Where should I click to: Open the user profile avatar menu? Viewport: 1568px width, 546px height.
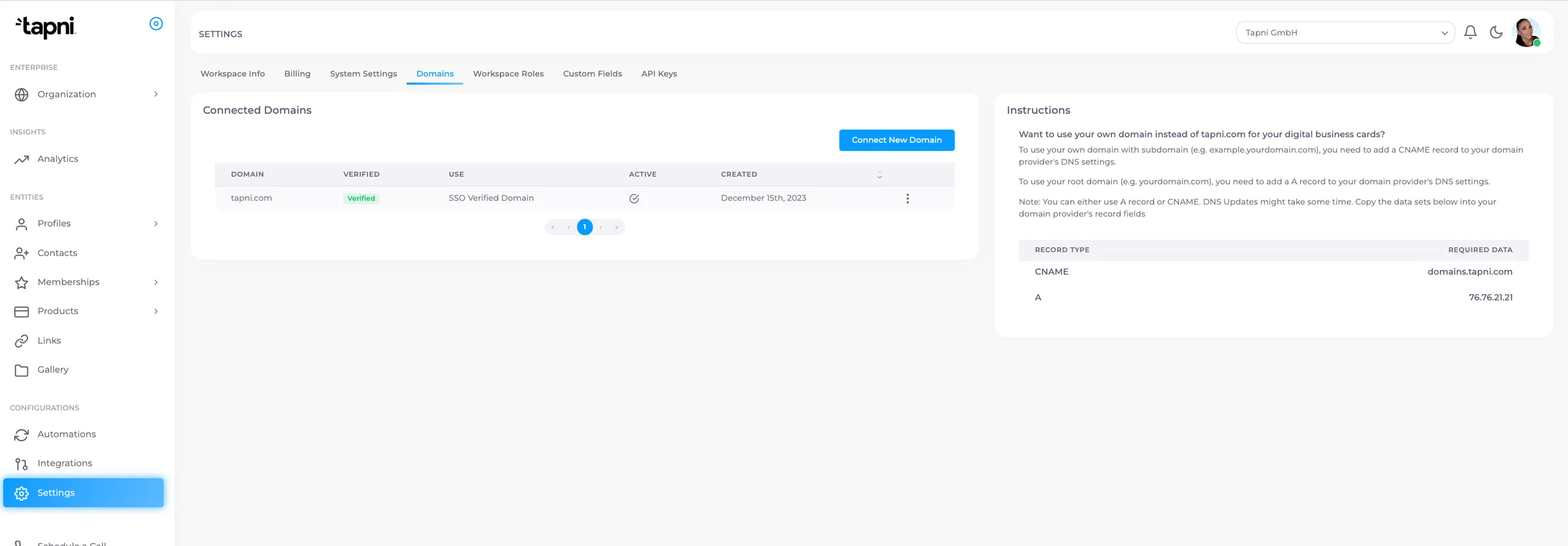(1527, 32)
